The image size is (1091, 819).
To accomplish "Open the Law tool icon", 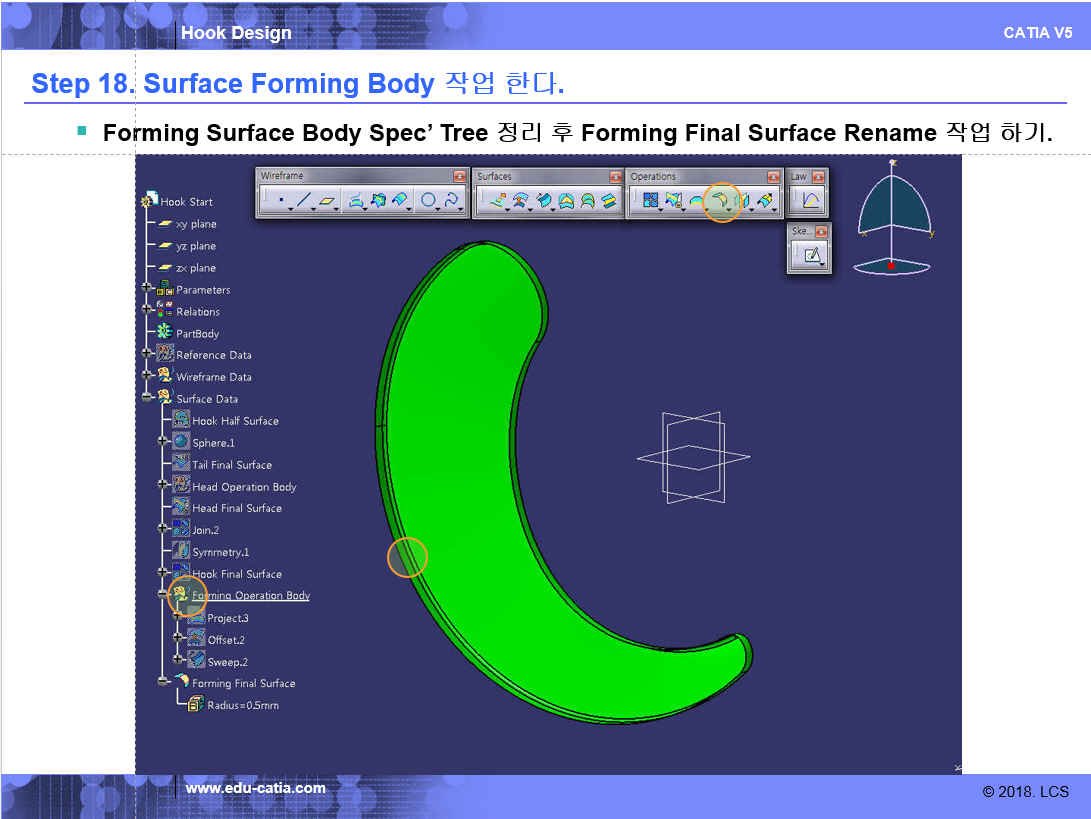I will point(809,201).
